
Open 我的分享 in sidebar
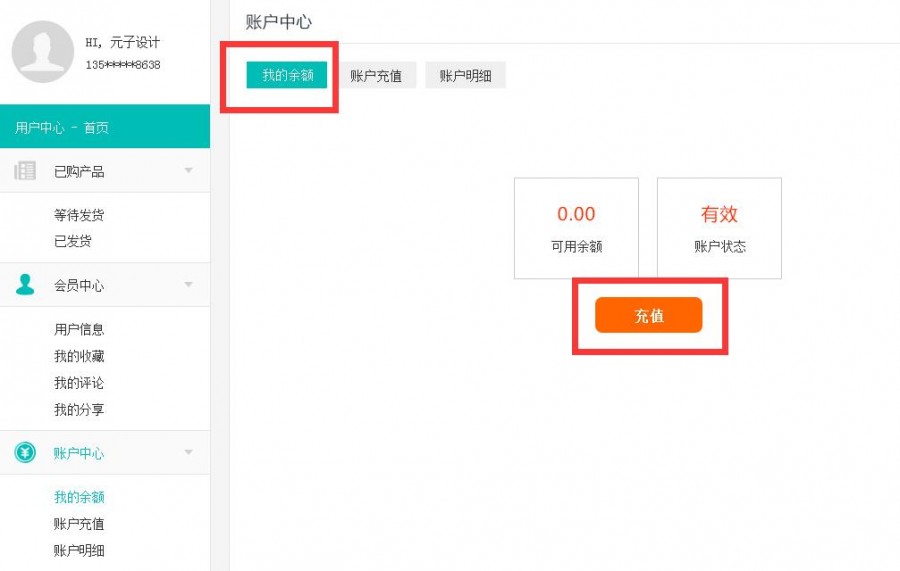click(x=79, y=410)
